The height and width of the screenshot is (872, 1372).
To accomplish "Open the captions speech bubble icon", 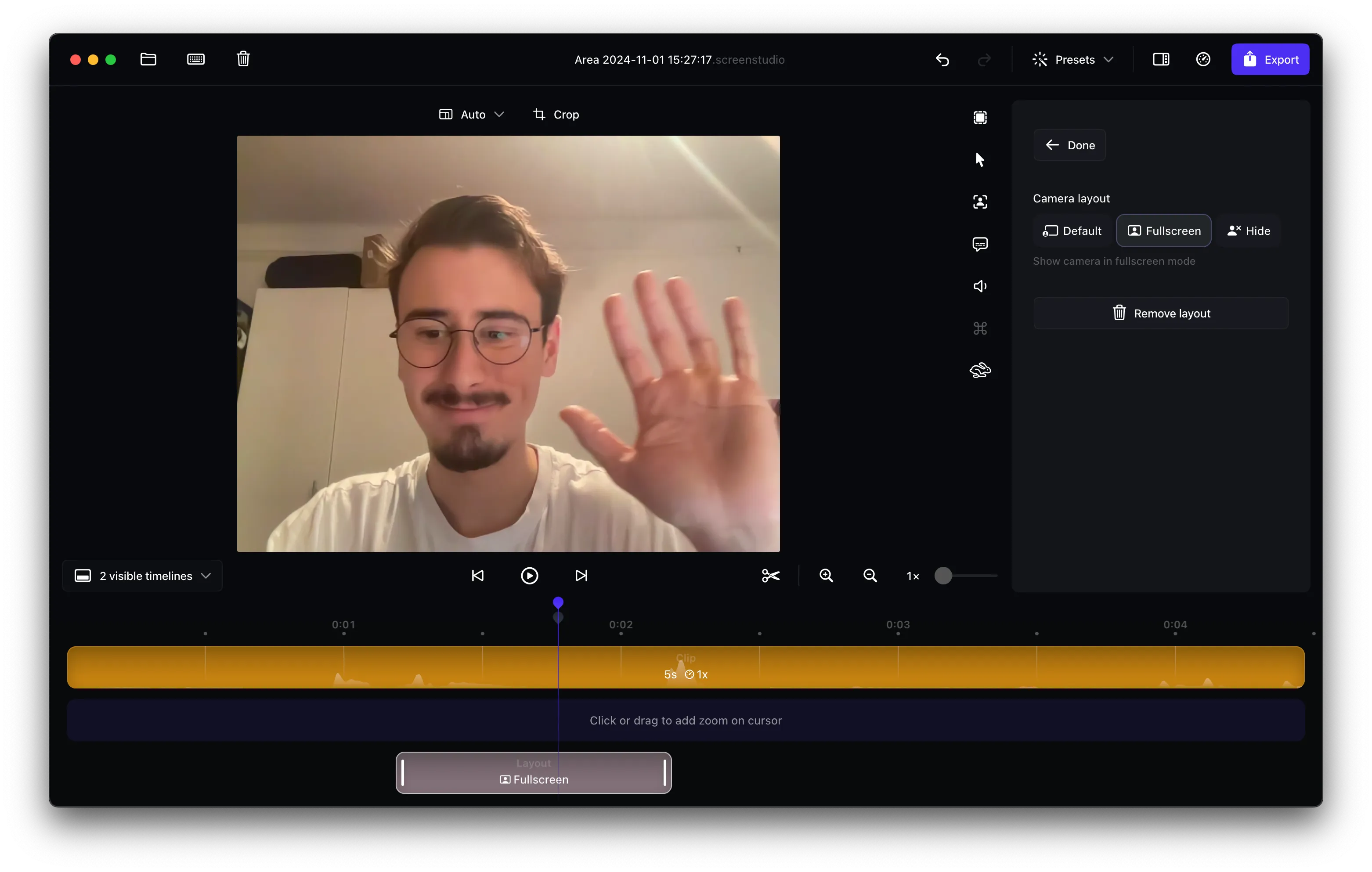I will pyautogui.click(x=979, y=244).
